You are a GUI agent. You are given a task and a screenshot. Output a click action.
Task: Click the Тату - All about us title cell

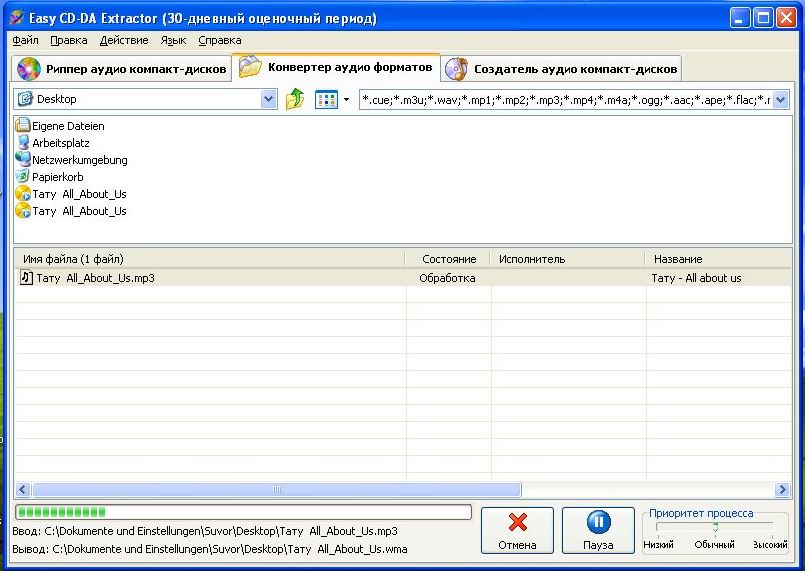pos(696,278)
